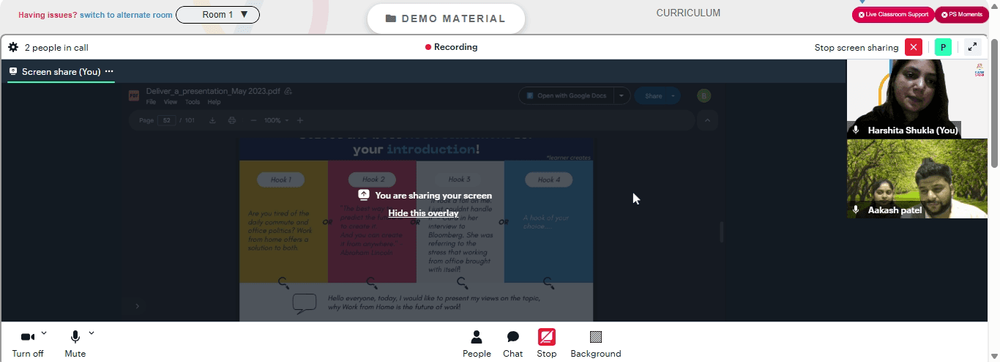Click the speech bubble icon on the slide
Screen dimensions: 1000x362
(304, 303)
